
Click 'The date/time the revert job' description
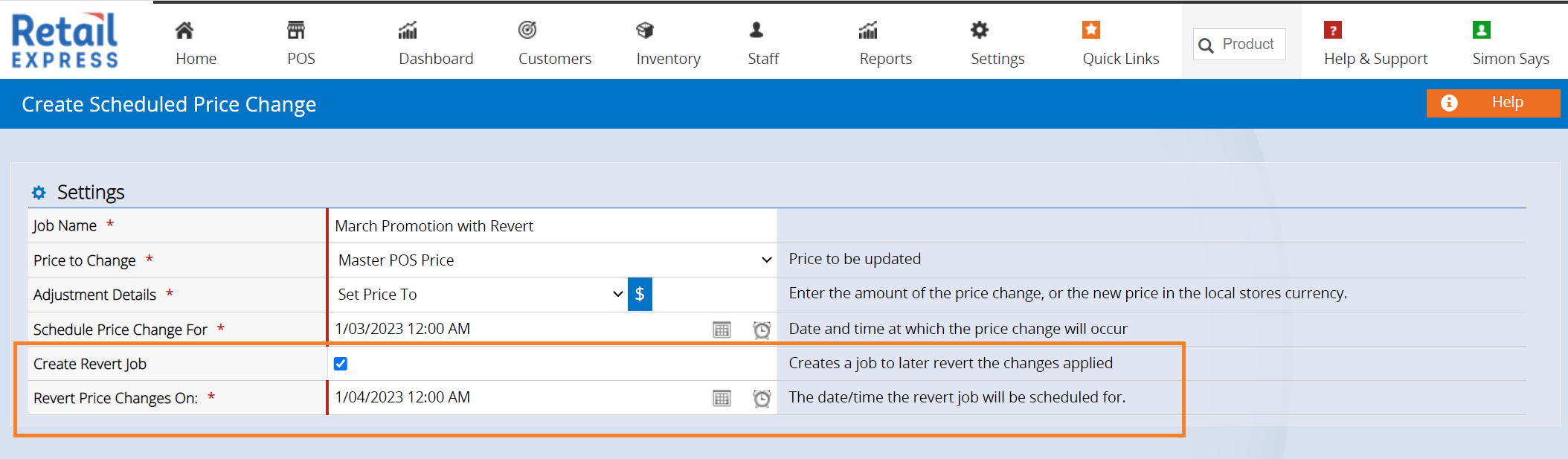pyautogui.click(x=957, y=397)
